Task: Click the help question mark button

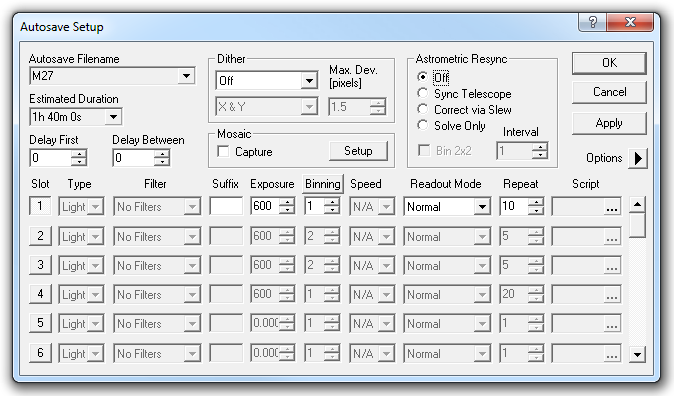Action: [592, 22]
